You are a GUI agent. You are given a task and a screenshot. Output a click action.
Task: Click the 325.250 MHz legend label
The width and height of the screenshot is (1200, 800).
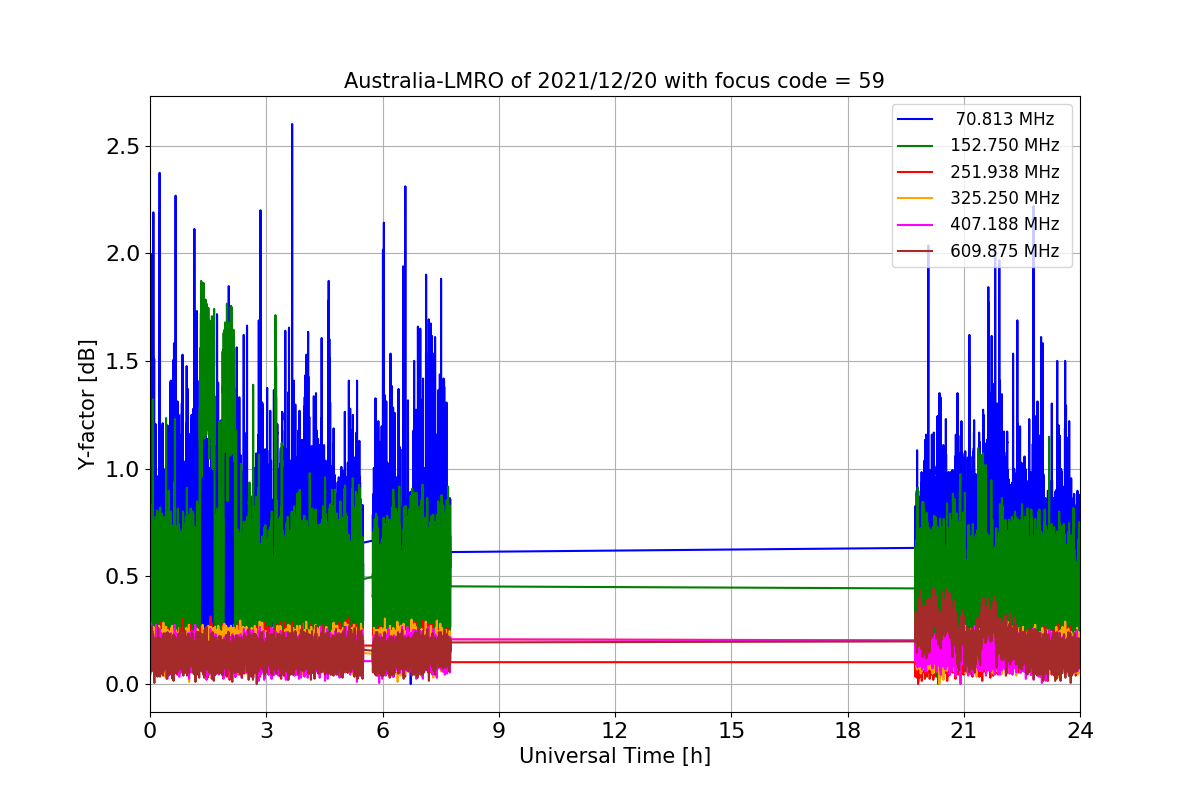tap(1005, 198)
